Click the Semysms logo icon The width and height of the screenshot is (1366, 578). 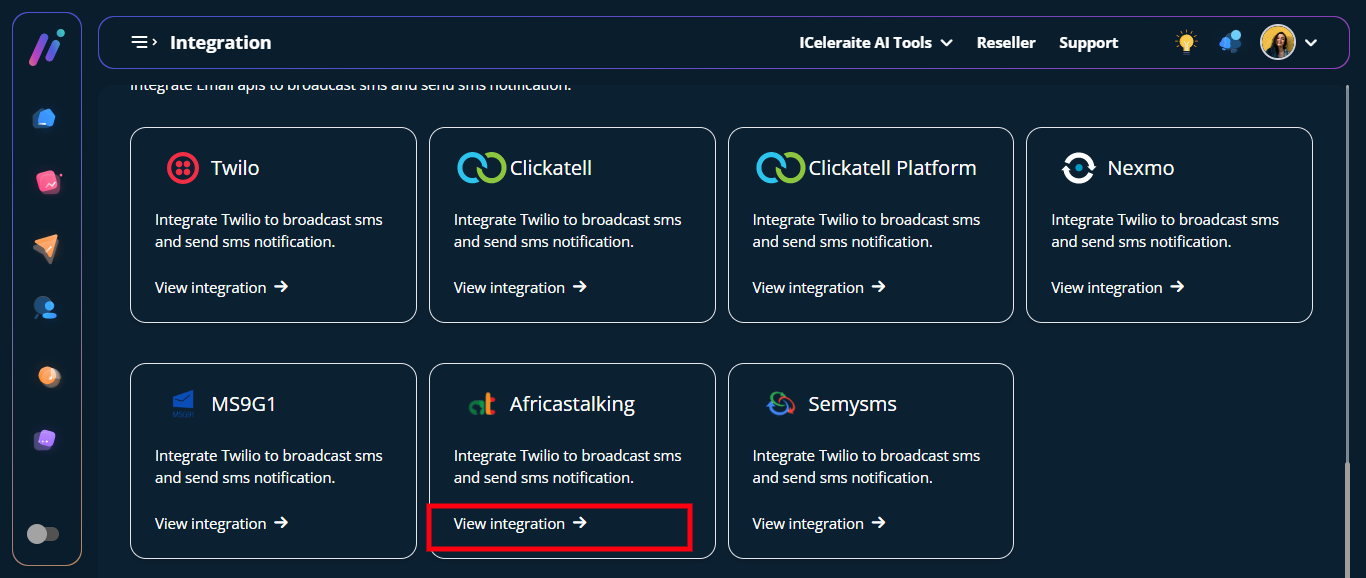click(x=780, y=404)
